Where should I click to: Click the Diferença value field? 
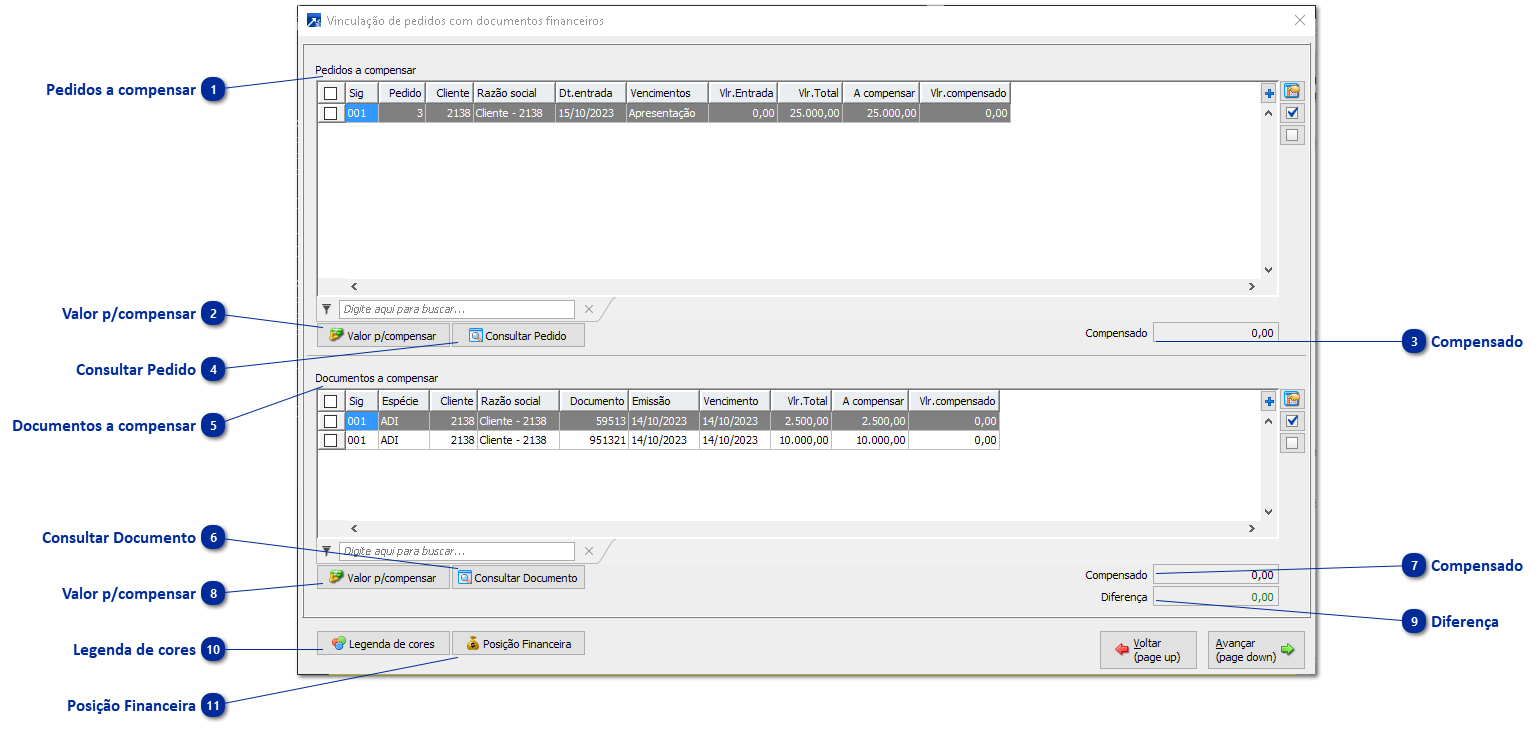click(x=1216, y=597)
